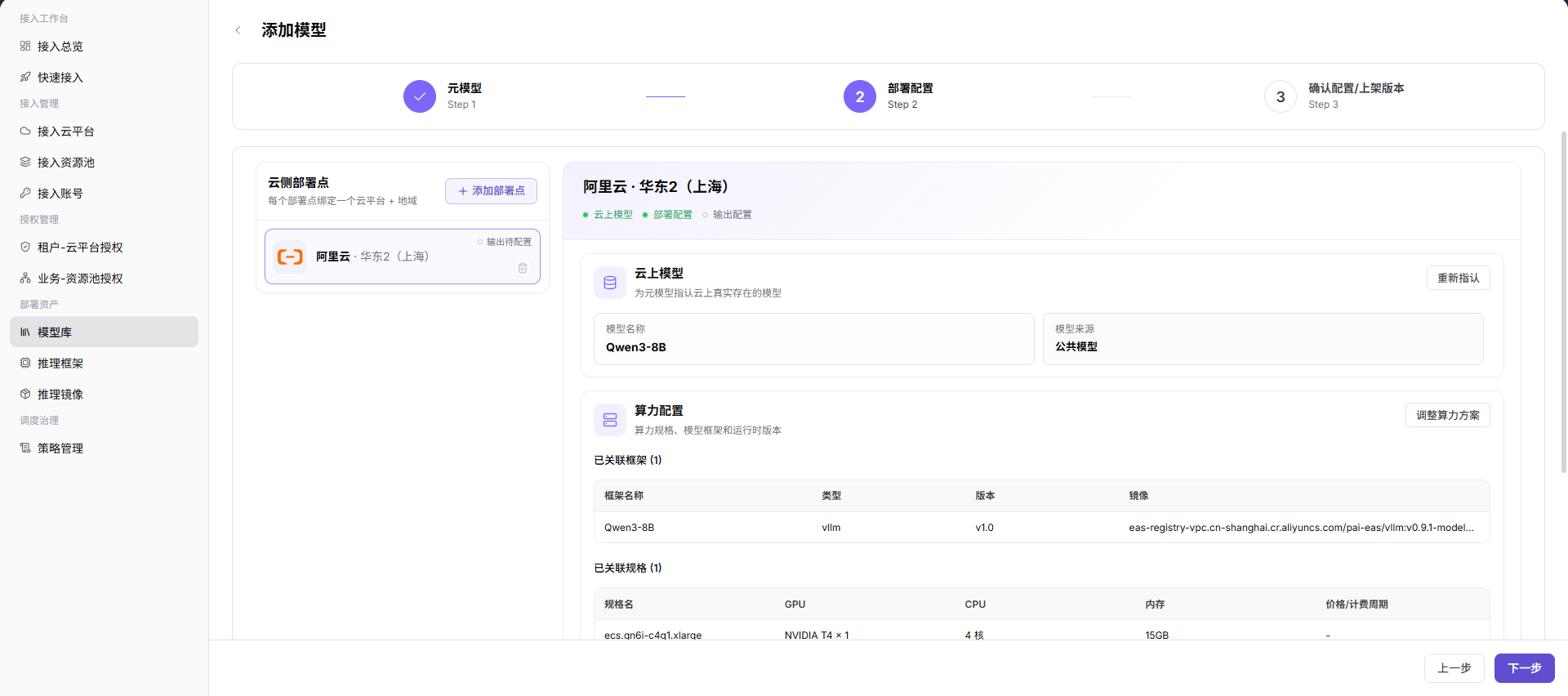Click the 价格/计费周期 column header

[1356, 605]
